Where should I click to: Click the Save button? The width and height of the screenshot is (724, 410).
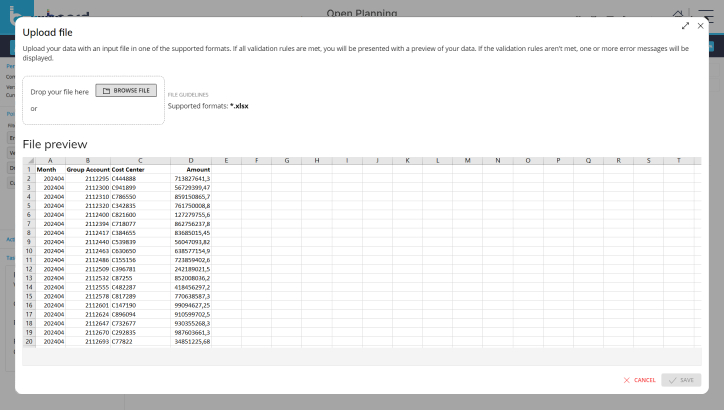[x=681, y=380]
